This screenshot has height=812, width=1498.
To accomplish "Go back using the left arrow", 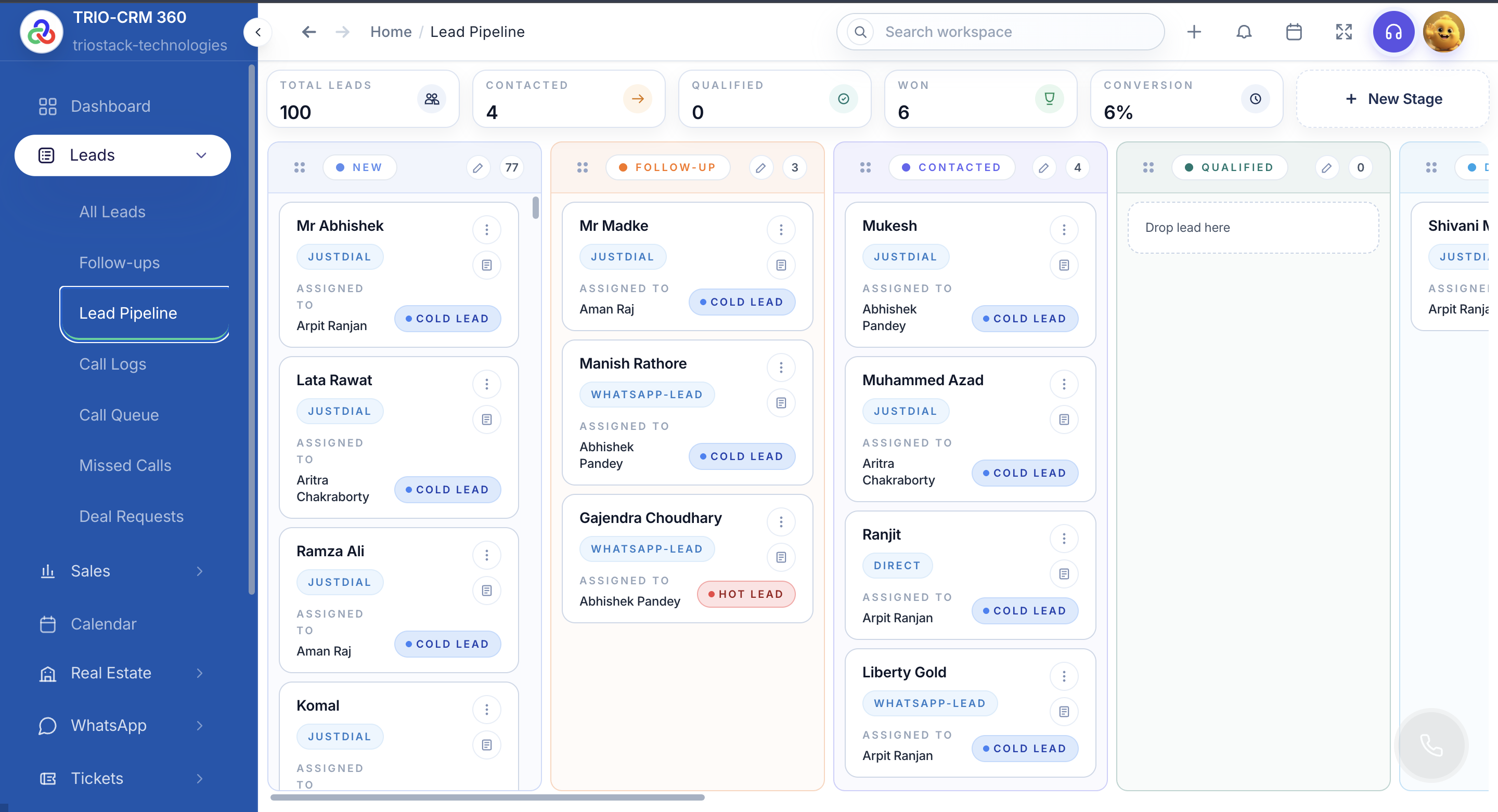I will click(309, 32).
